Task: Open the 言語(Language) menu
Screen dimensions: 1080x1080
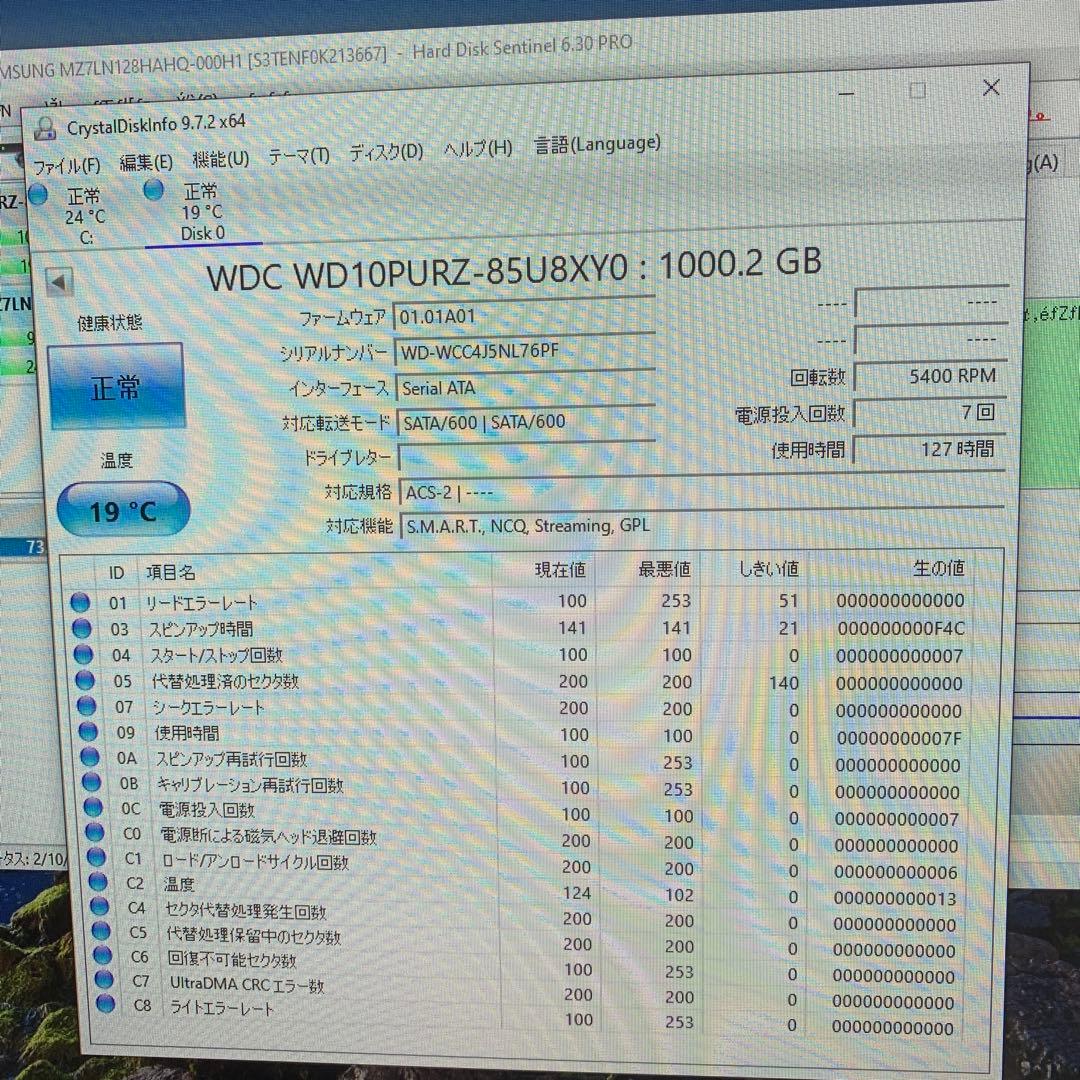Action: 600,143
